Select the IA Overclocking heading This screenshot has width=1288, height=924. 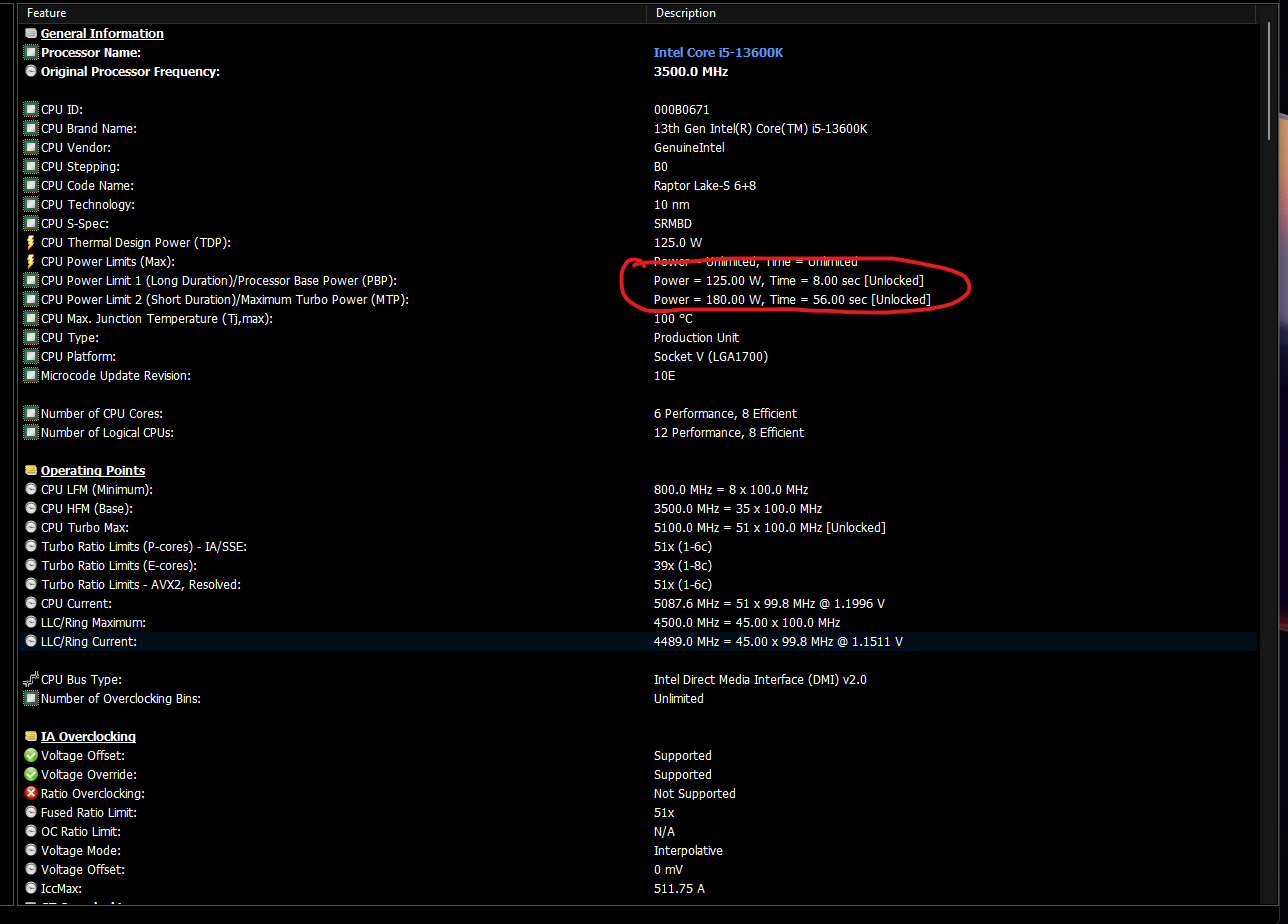pyautogui.click(x=88, y=737)
